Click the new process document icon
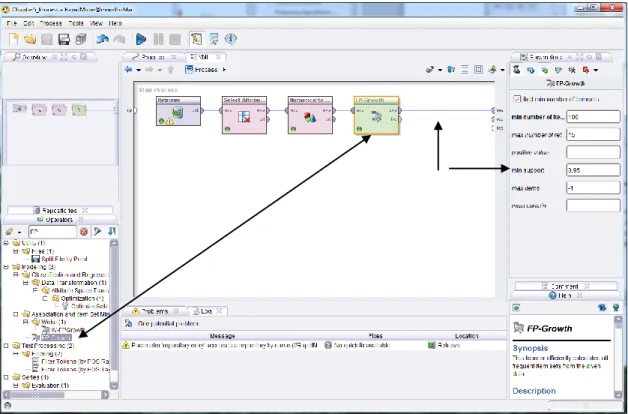This screenshot has width=628, height=414. click(14, 39)
